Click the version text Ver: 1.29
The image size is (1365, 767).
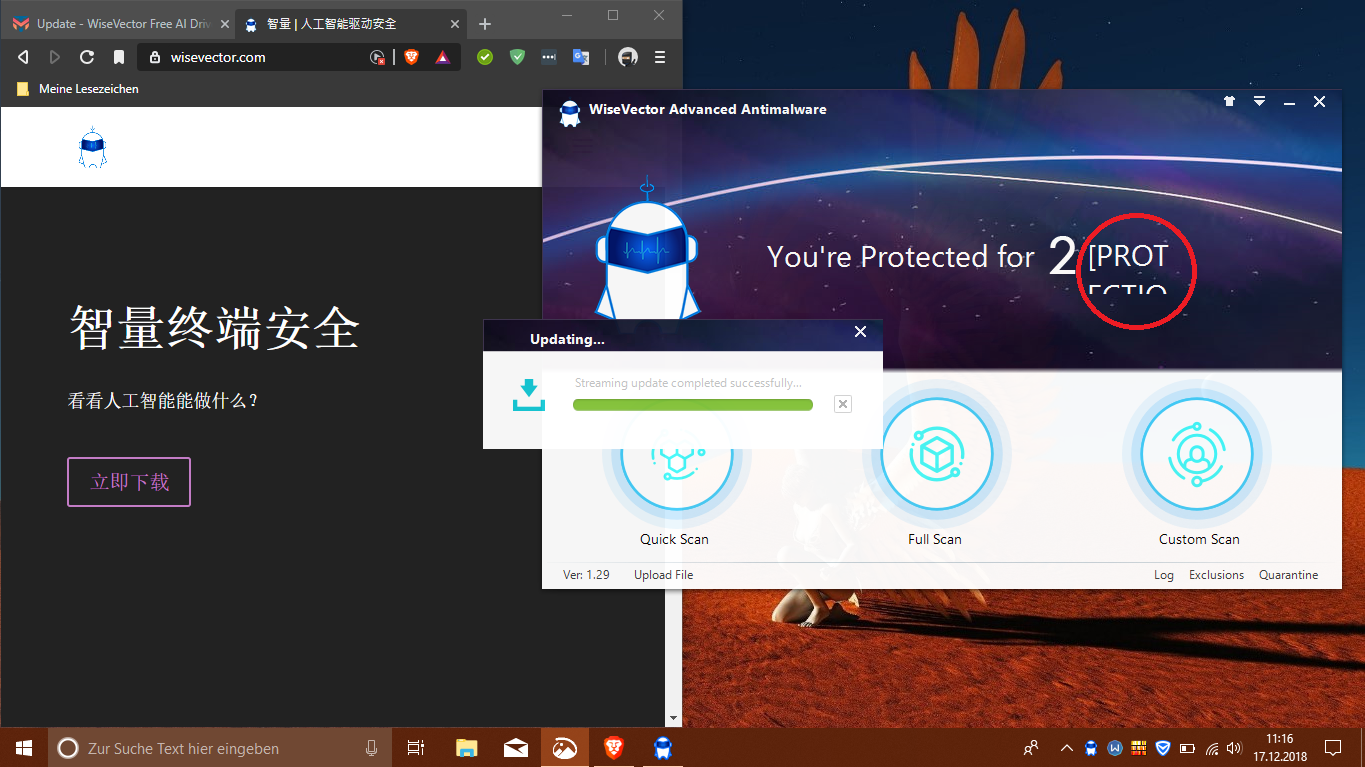(x=586, y=575)
